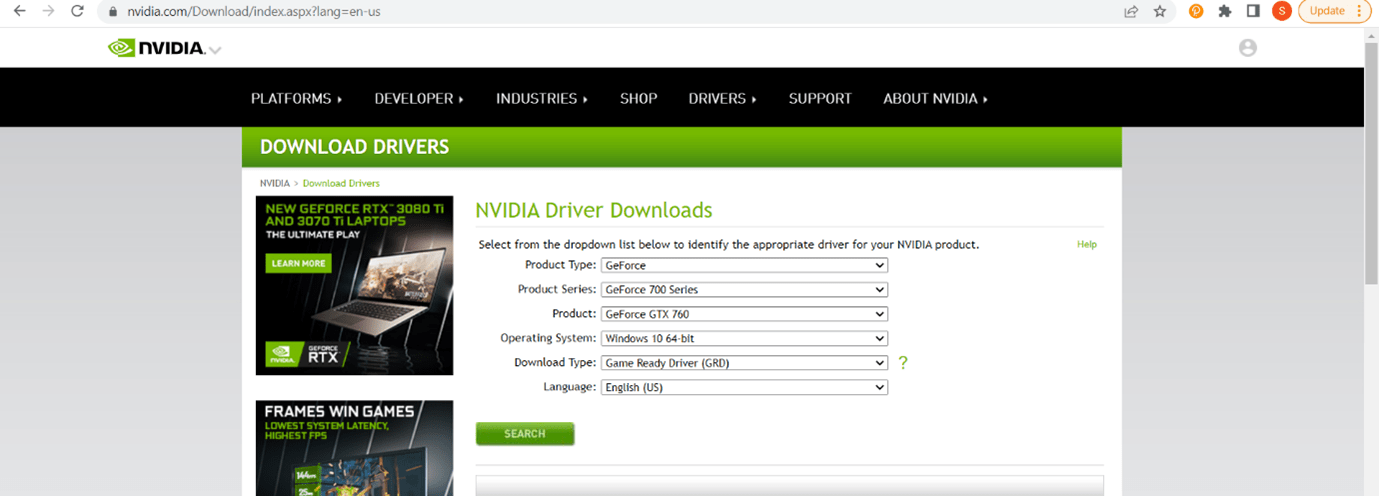Screen dimensions: 1379x496
Task: Open the About NVIDIA menu
Action: pyautogui.click(x=935, y=98)
